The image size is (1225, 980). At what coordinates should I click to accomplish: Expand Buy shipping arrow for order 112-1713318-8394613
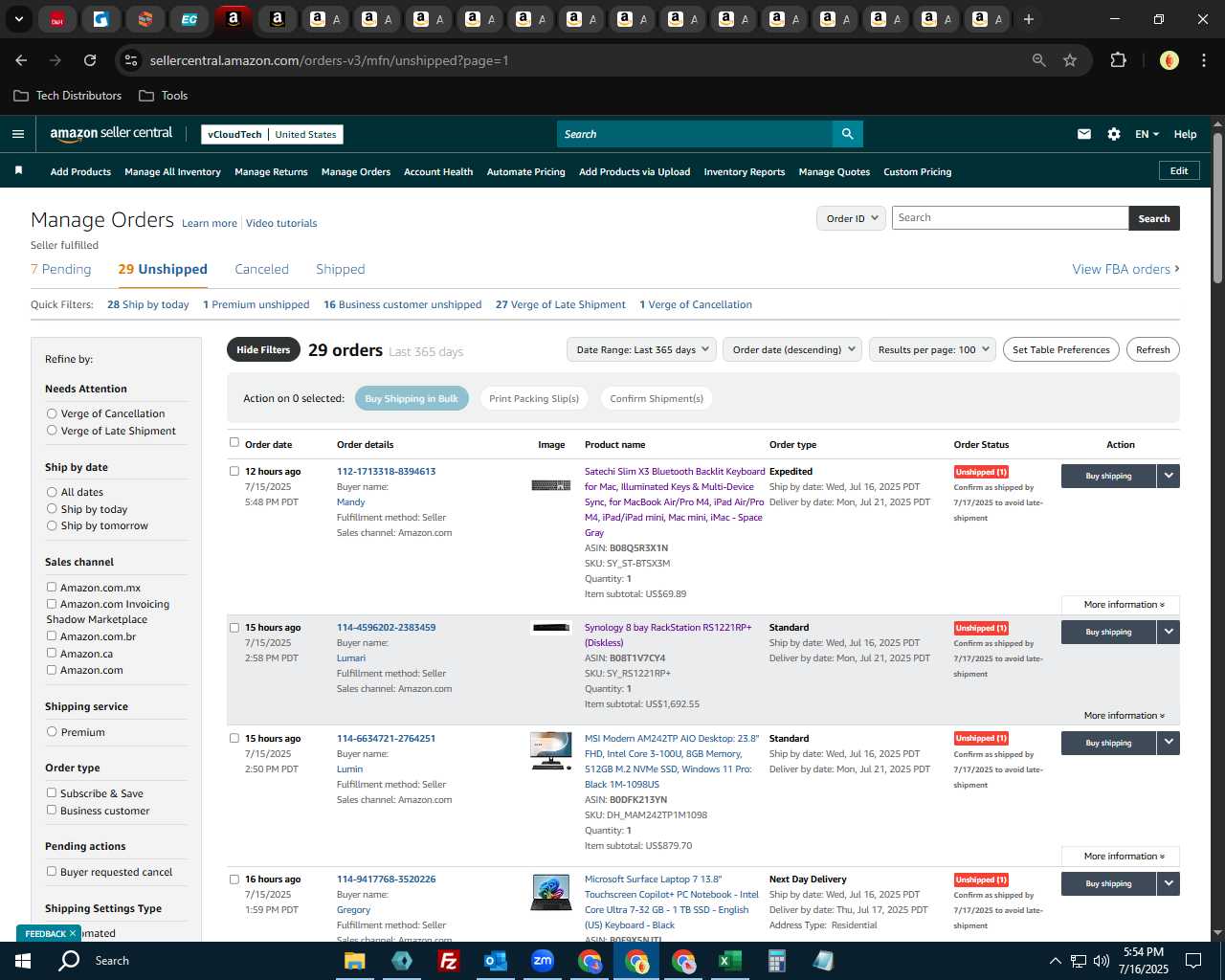pos(1169,476)
